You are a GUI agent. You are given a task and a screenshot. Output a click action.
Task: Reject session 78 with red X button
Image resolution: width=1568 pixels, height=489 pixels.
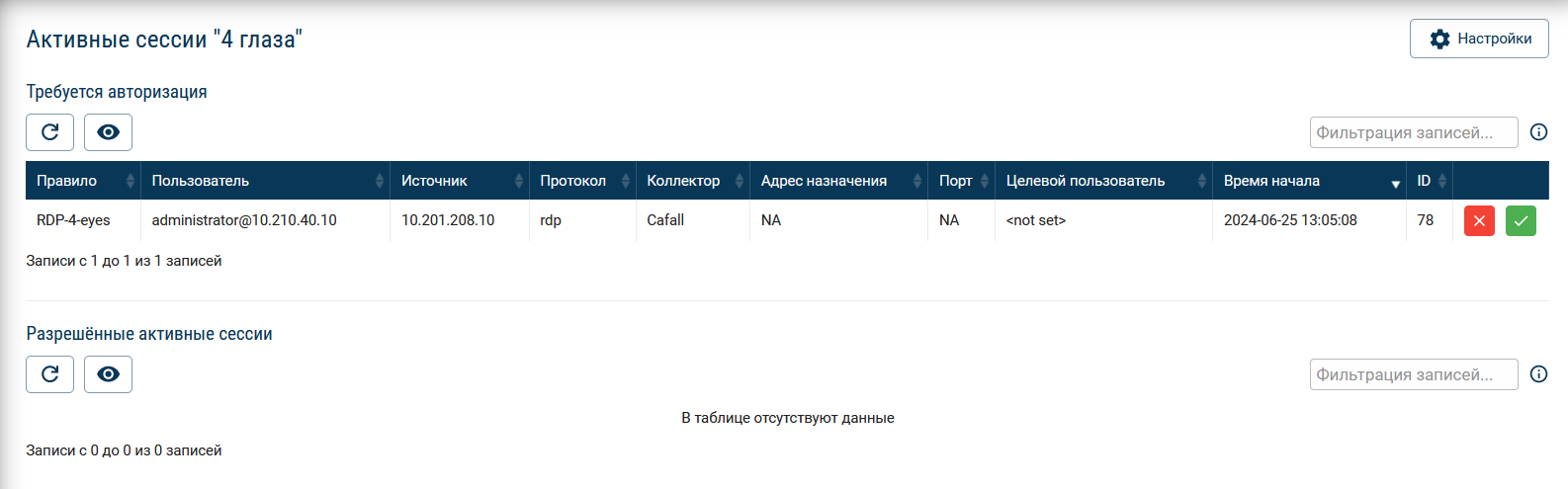pyautogui.click(x=1479, y=221)
